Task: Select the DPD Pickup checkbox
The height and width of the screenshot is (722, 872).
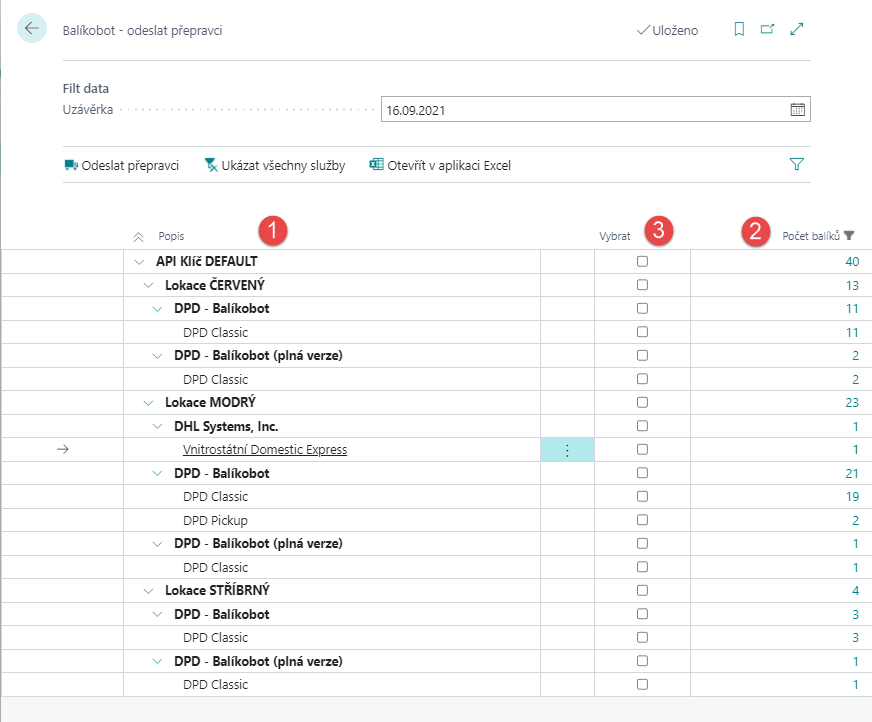Action: tap(642, 520)
